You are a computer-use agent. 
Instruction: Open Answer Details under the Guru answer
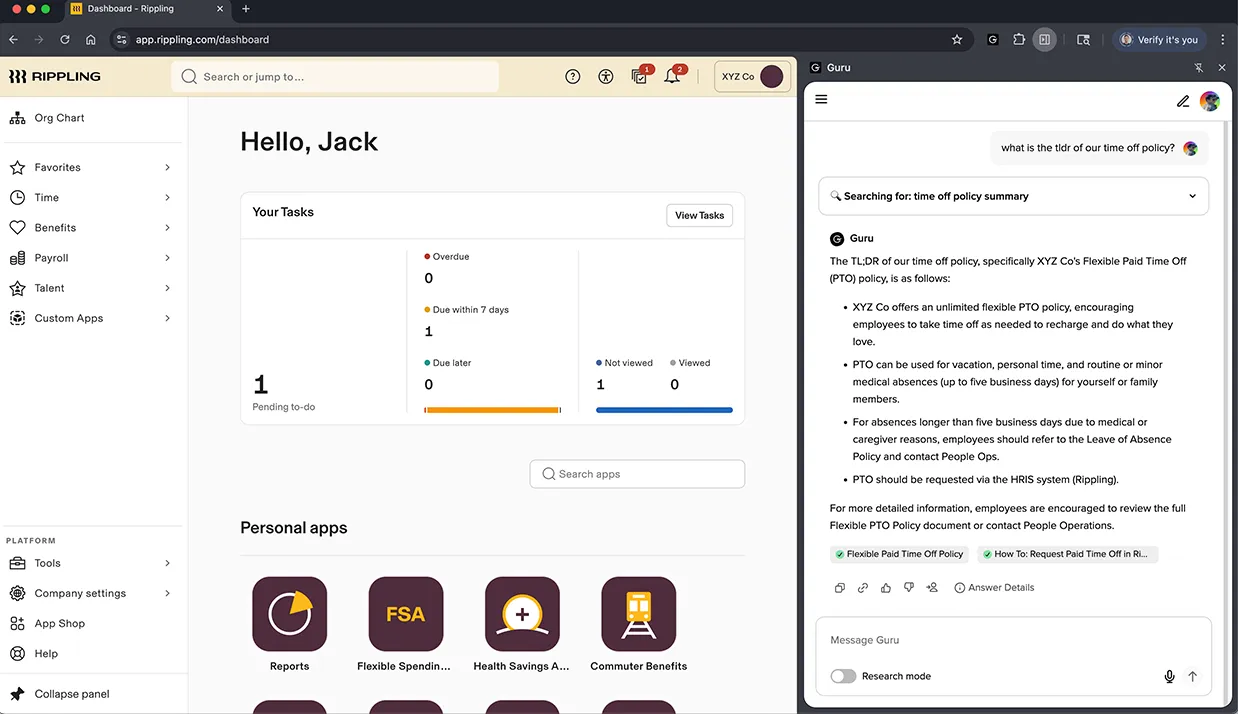(x=994, y=588)
